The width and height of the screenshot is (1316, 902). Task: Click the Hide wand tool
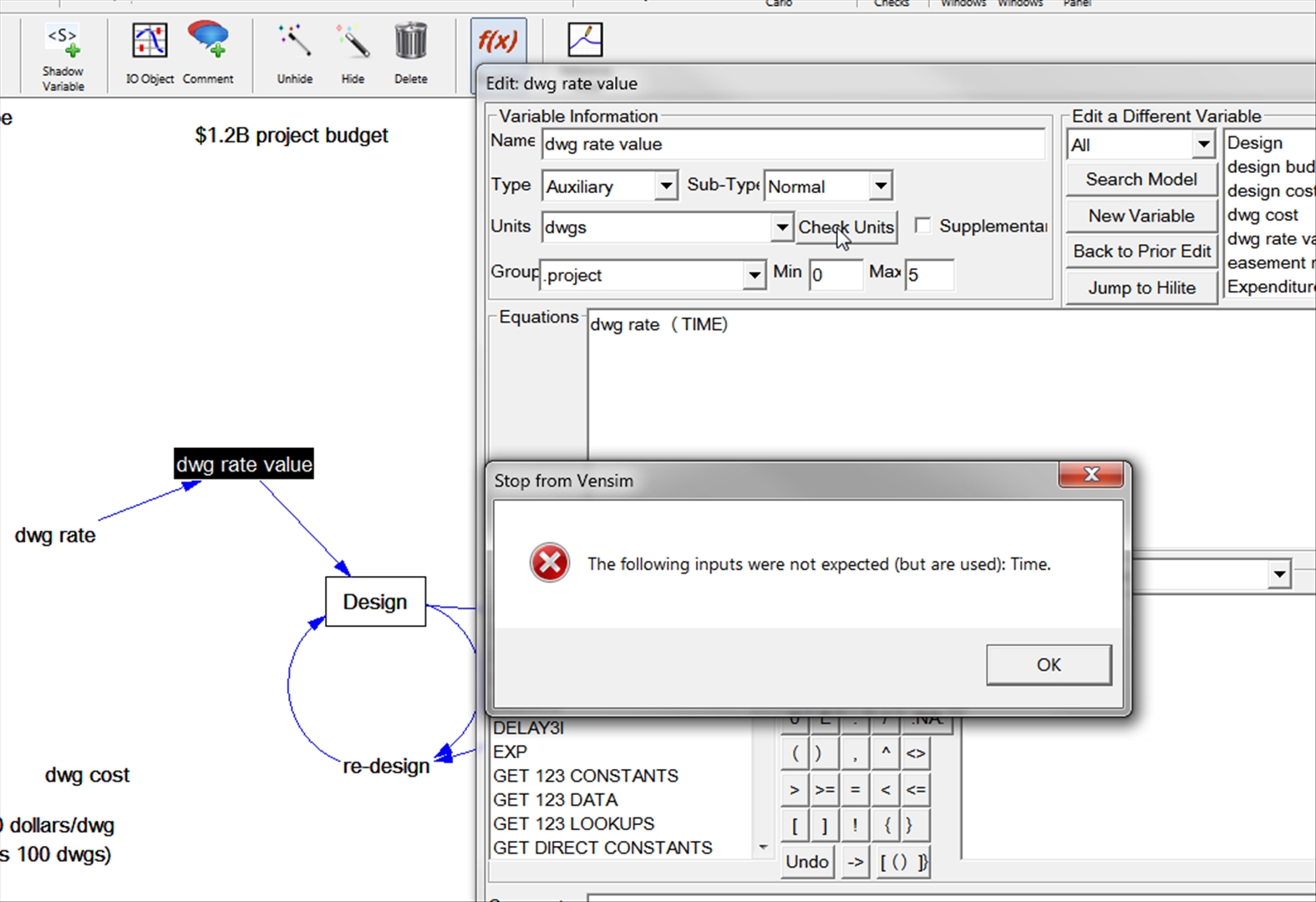tap(353, 54)
